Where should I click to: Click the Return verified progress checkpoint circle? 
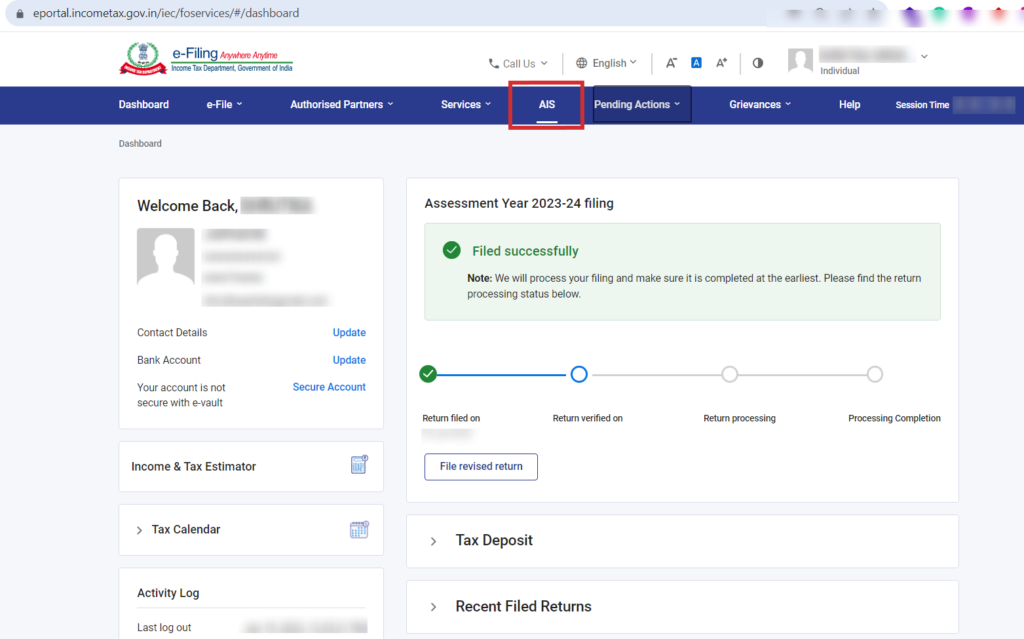(x=578, y=373)
